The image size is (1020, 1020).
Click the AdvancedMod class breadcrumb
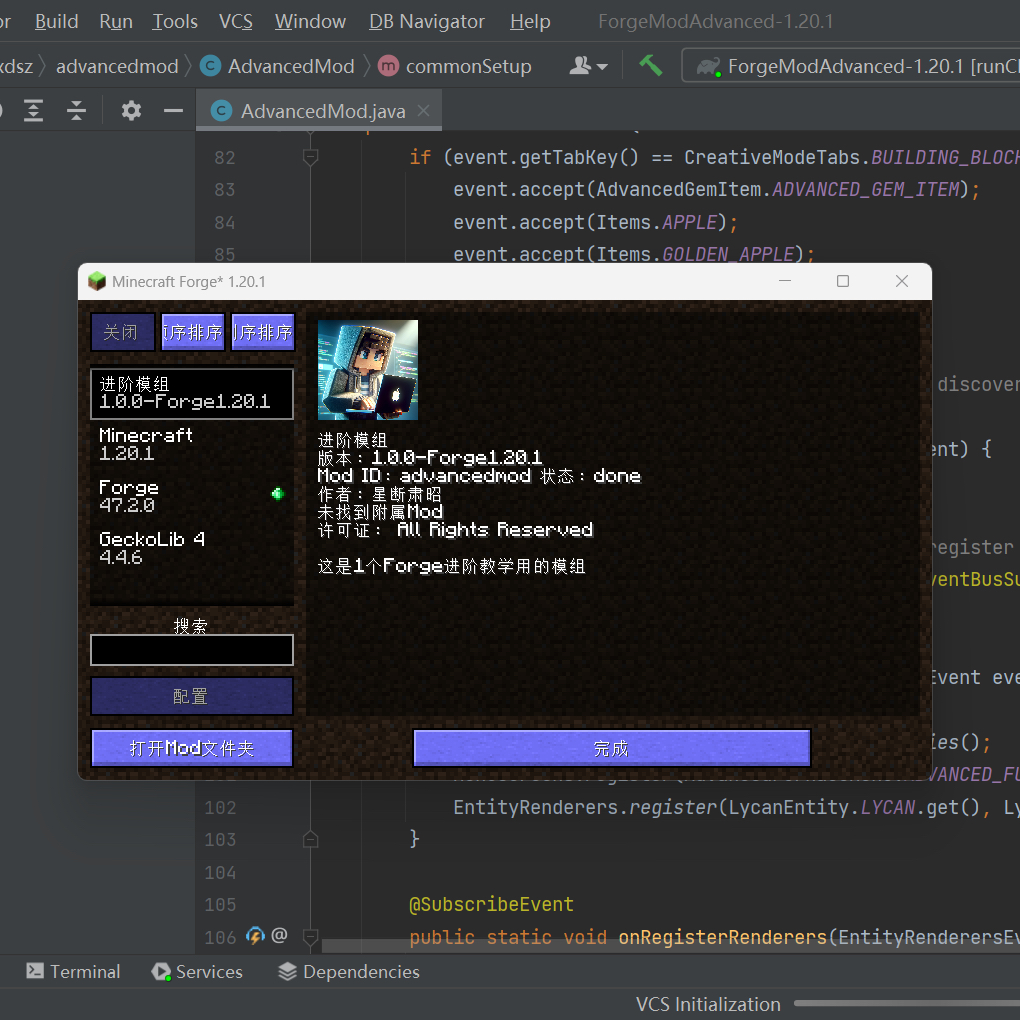tap(277, 66)
